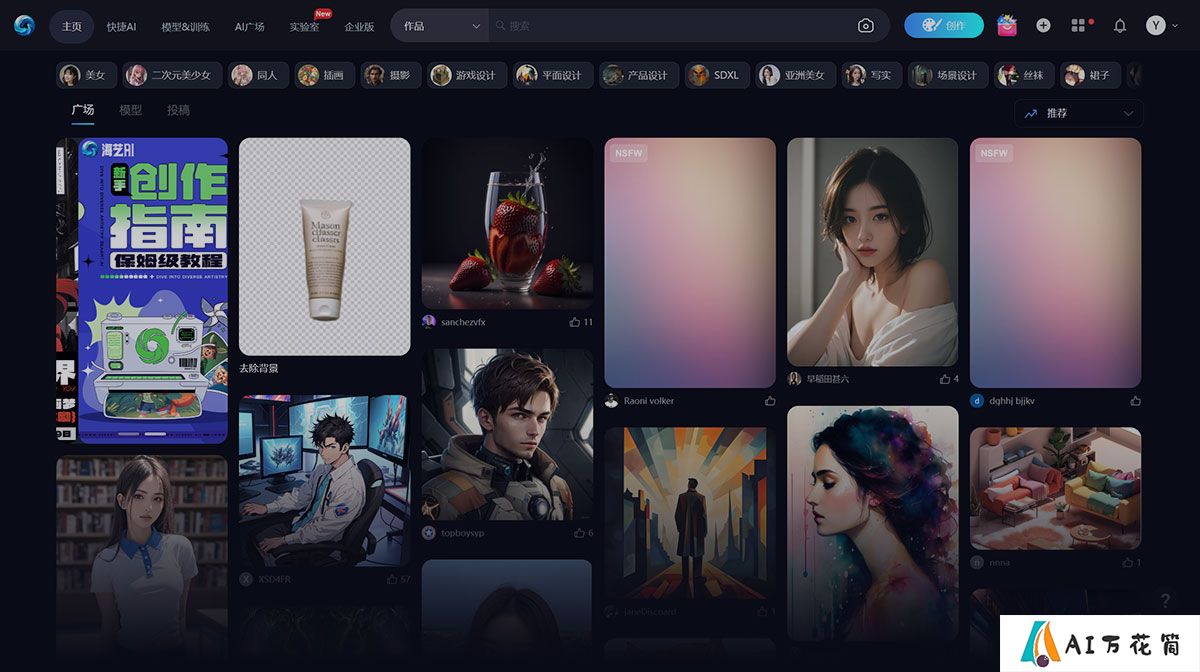The image size is (1200, 672).
Task: Filter by SDXL category chip
Action: (716, 75)
